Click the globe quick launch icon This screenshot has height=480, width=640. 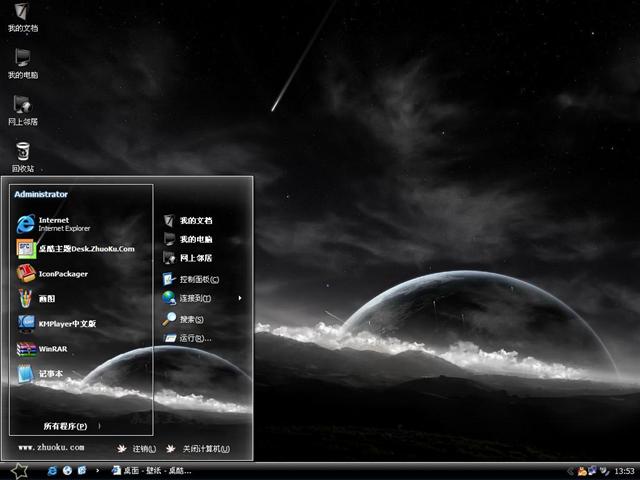click(x=67, y=471)
